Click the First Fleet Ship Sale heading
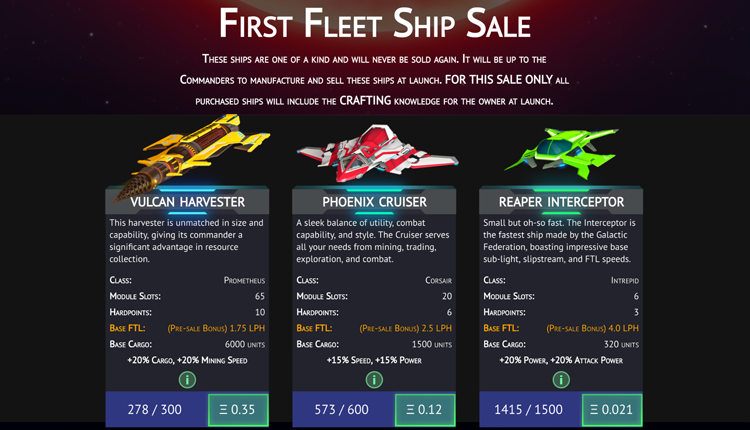 (375, 23)
